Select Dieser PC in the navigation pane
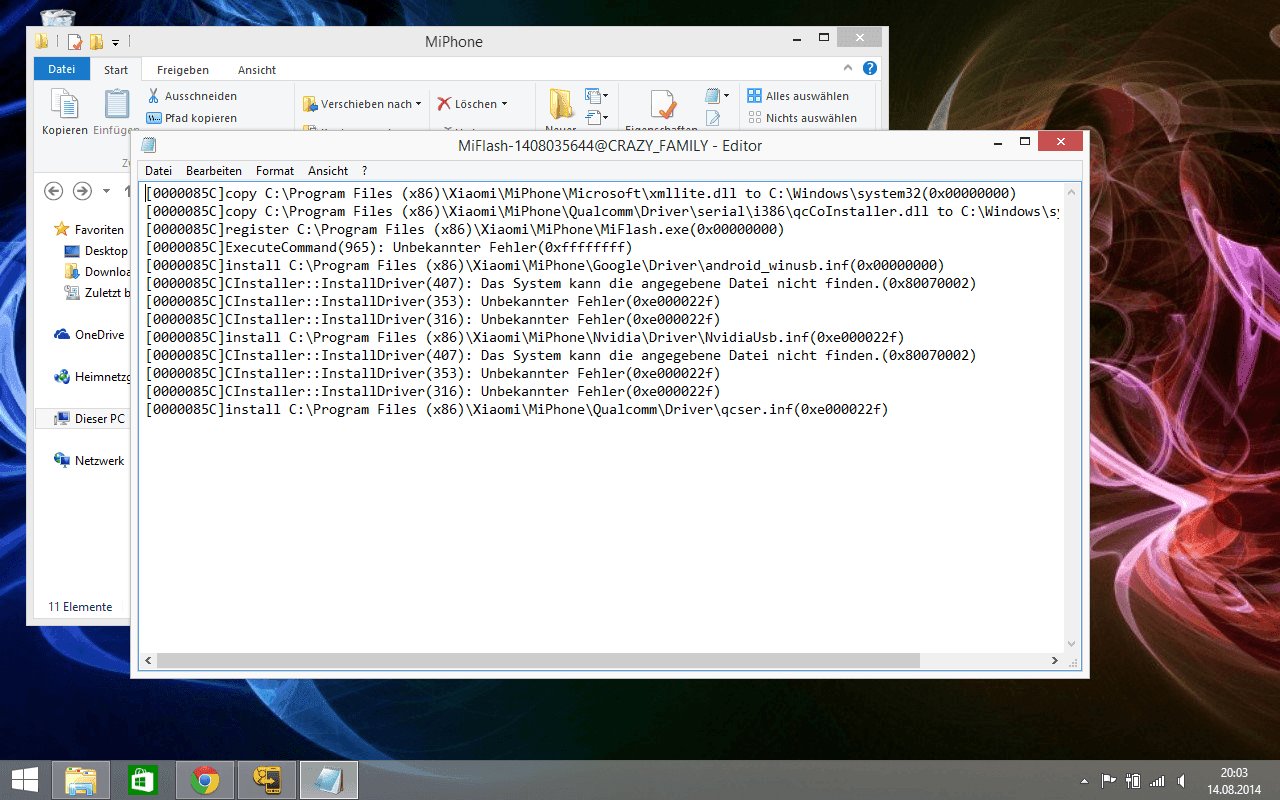The height and width of the screenshot is (800, 1280). (x=89, y=419)
